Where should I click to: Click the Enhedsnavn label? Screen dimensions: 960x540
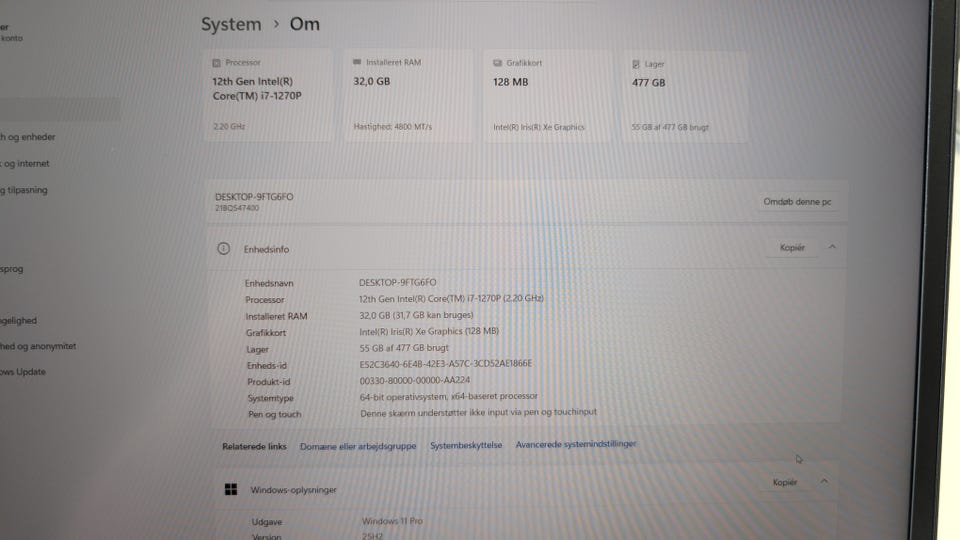tap(269, 283)
